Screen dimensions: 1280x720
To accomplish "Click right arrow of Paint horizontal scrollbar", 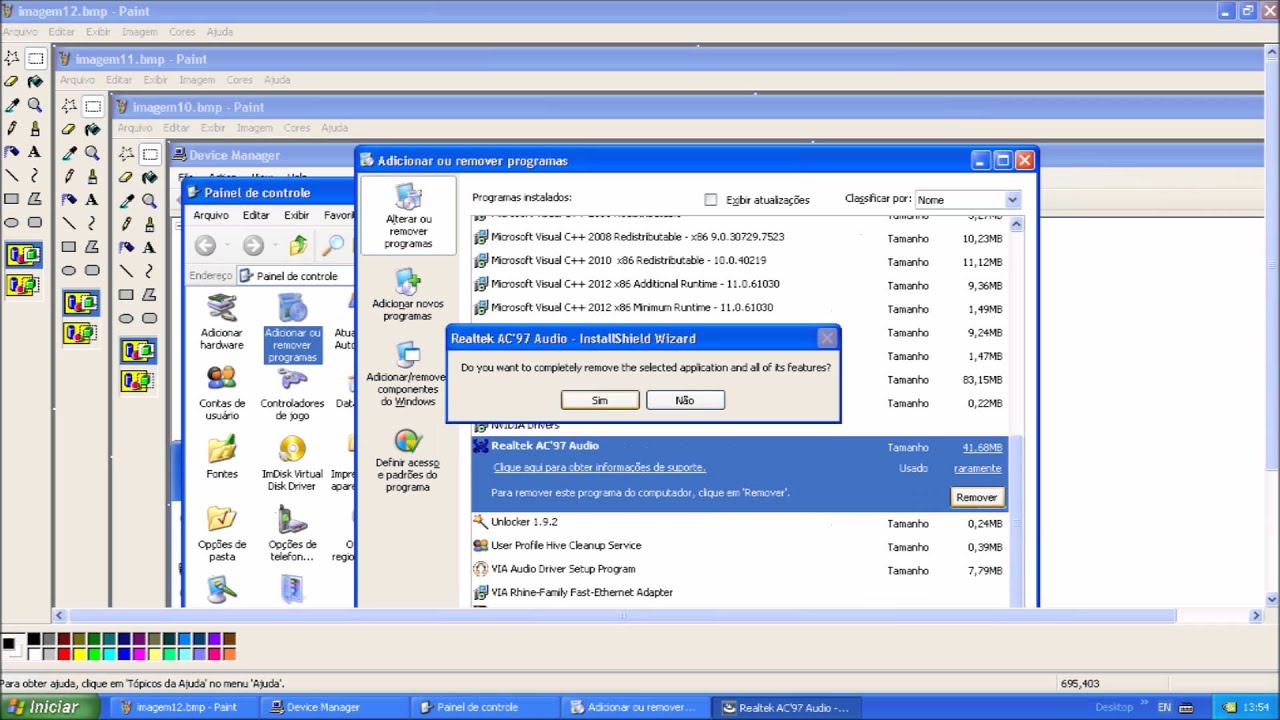I will click(x=1256, y=616).
